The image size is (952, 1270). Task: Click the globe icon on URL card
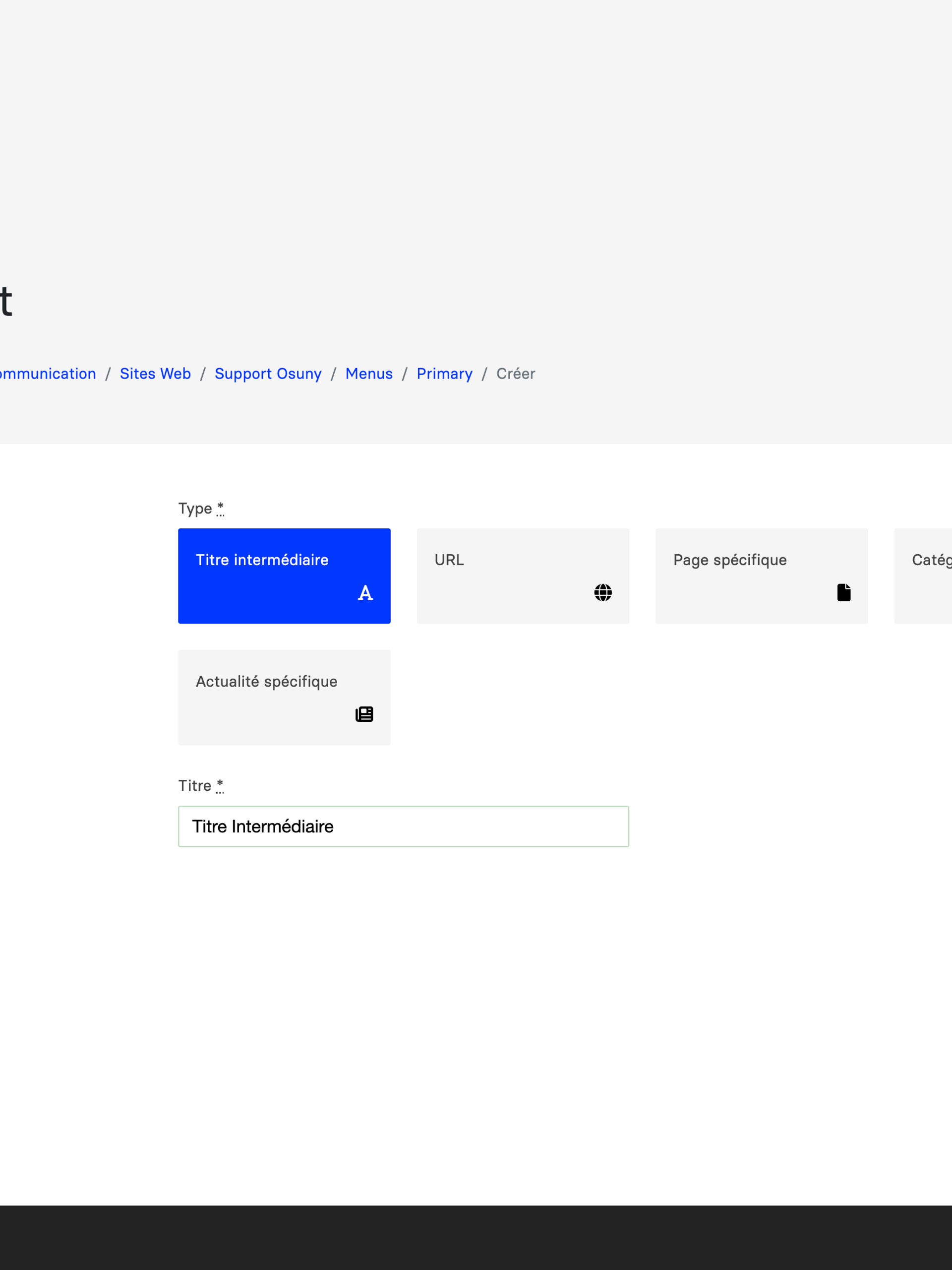(x=602, y=592)
